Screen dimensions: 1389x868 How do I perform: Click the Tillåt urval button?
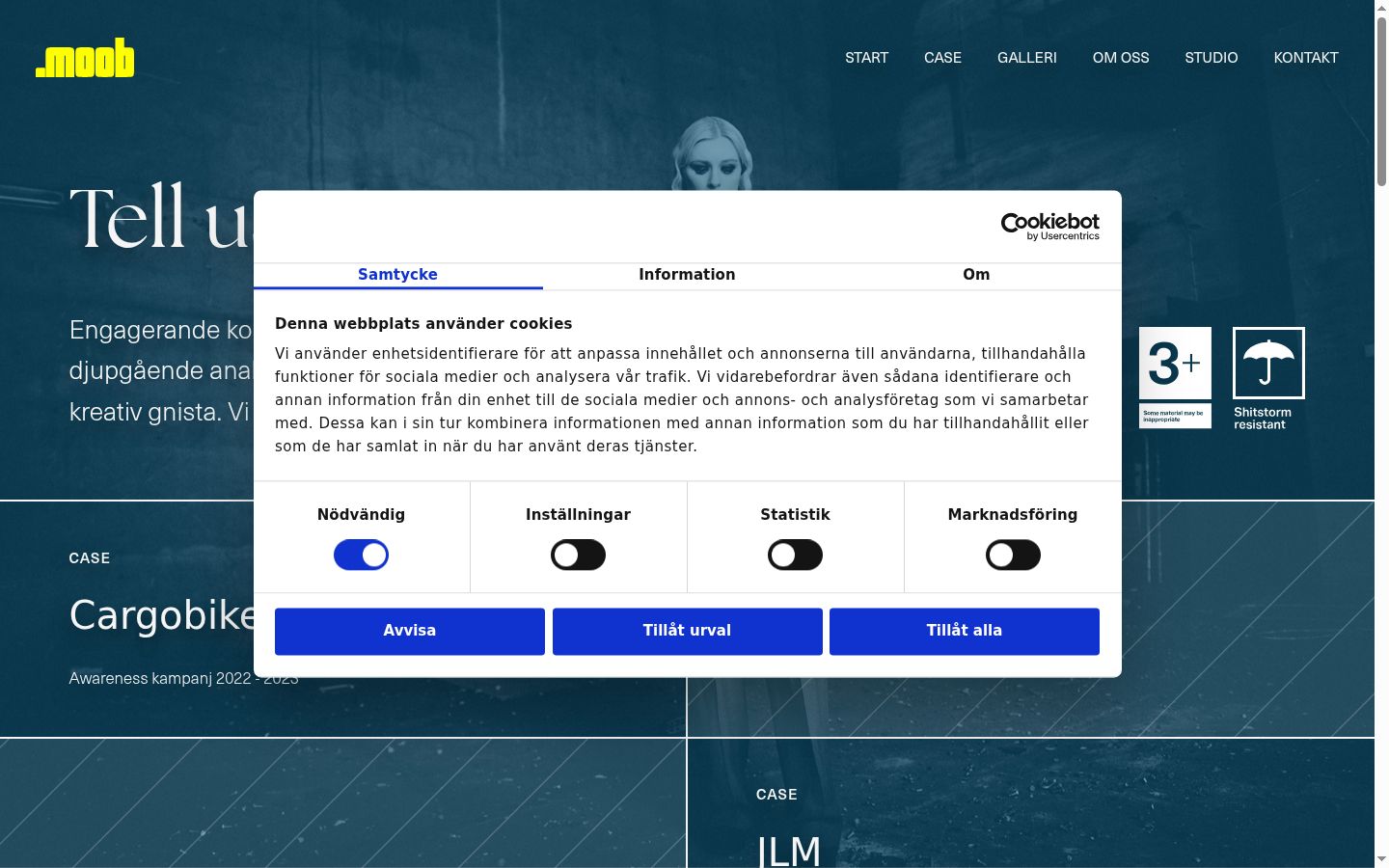pos(687,631)
